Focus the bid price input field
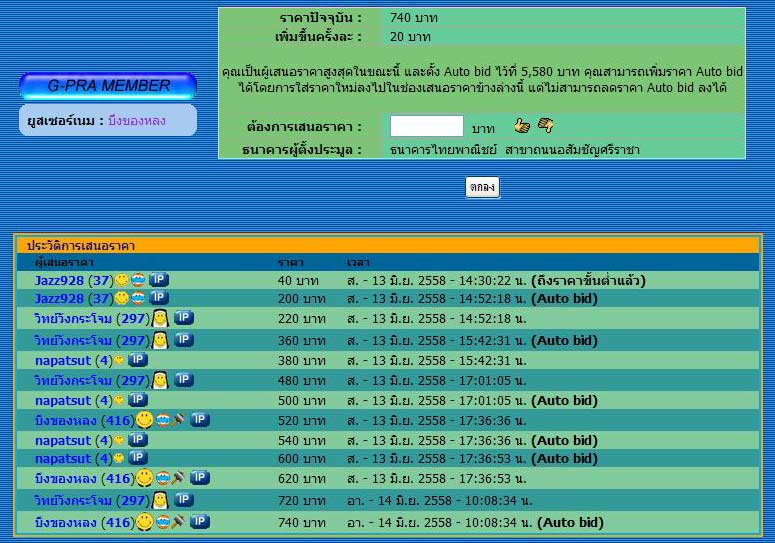 coord(426,127)
